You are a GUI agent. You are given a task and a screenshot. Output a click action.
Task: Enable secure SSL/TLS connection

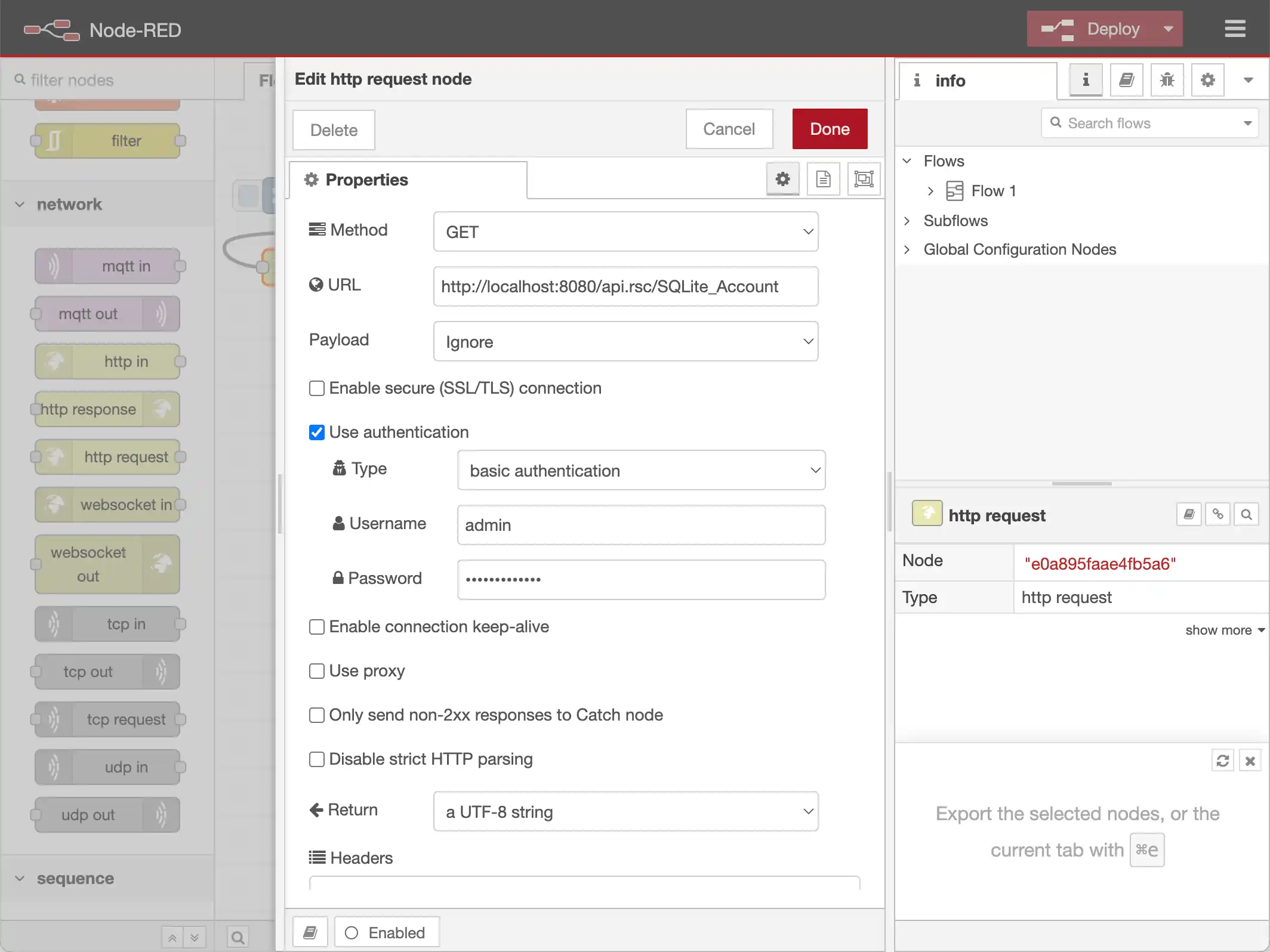(316, 388)
